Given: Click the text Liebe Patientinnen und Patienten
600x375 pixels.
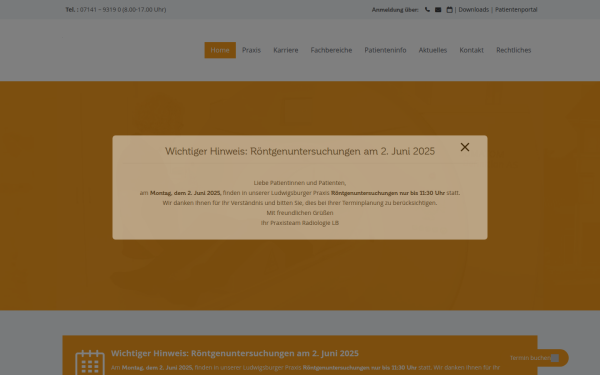Looking at the screenshot, I should tap(300, 183).
